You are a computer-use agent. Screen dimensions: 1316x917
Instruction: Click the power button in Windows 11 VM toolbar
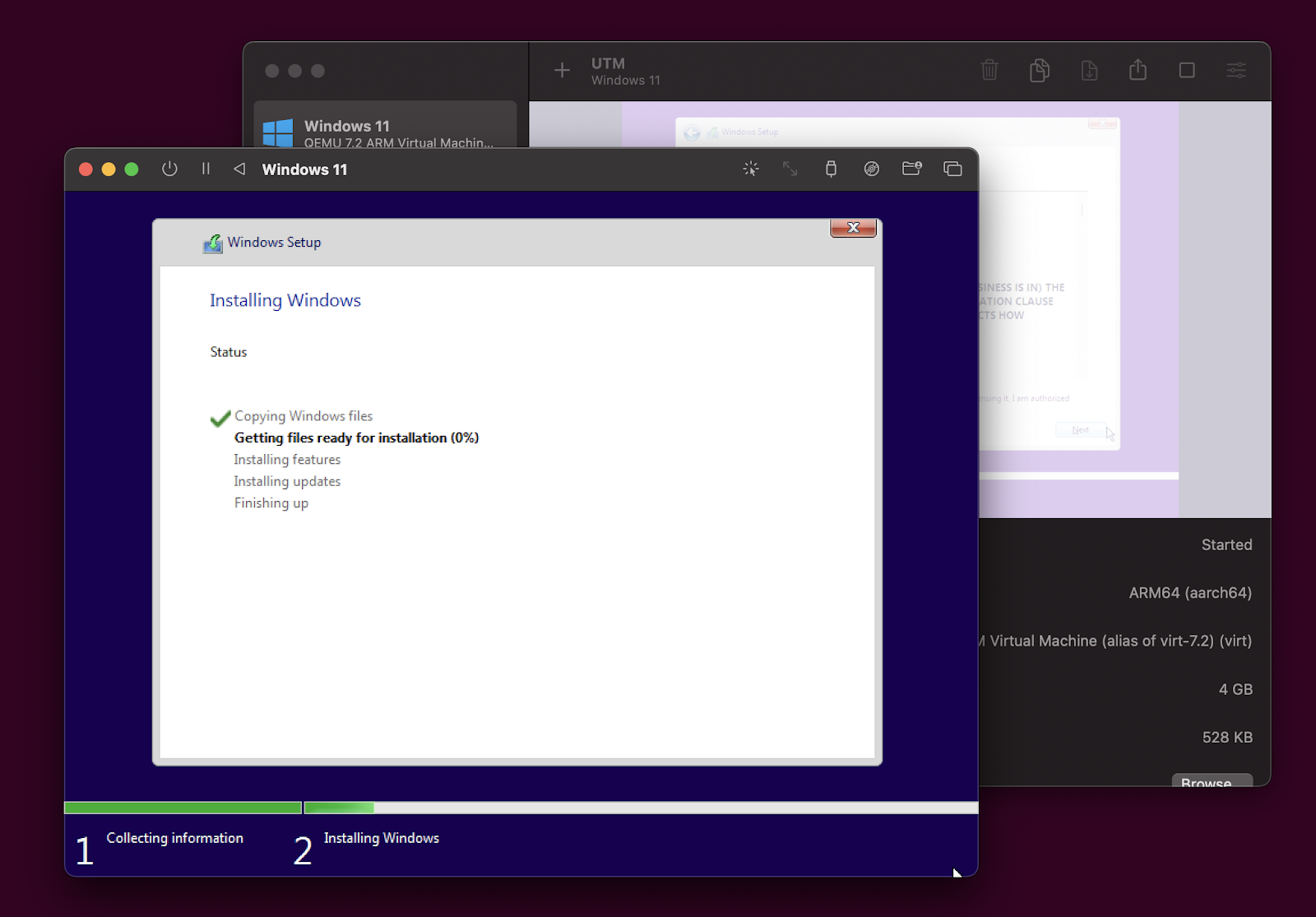(x=169, y=169)
